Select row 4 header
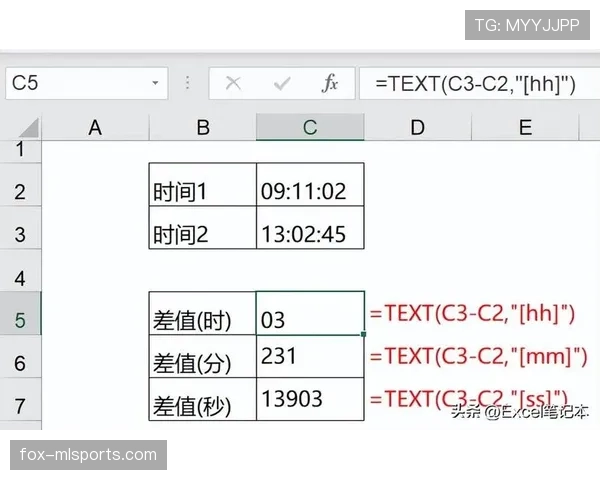Viewport: 600px width, 480px height. 20,271
